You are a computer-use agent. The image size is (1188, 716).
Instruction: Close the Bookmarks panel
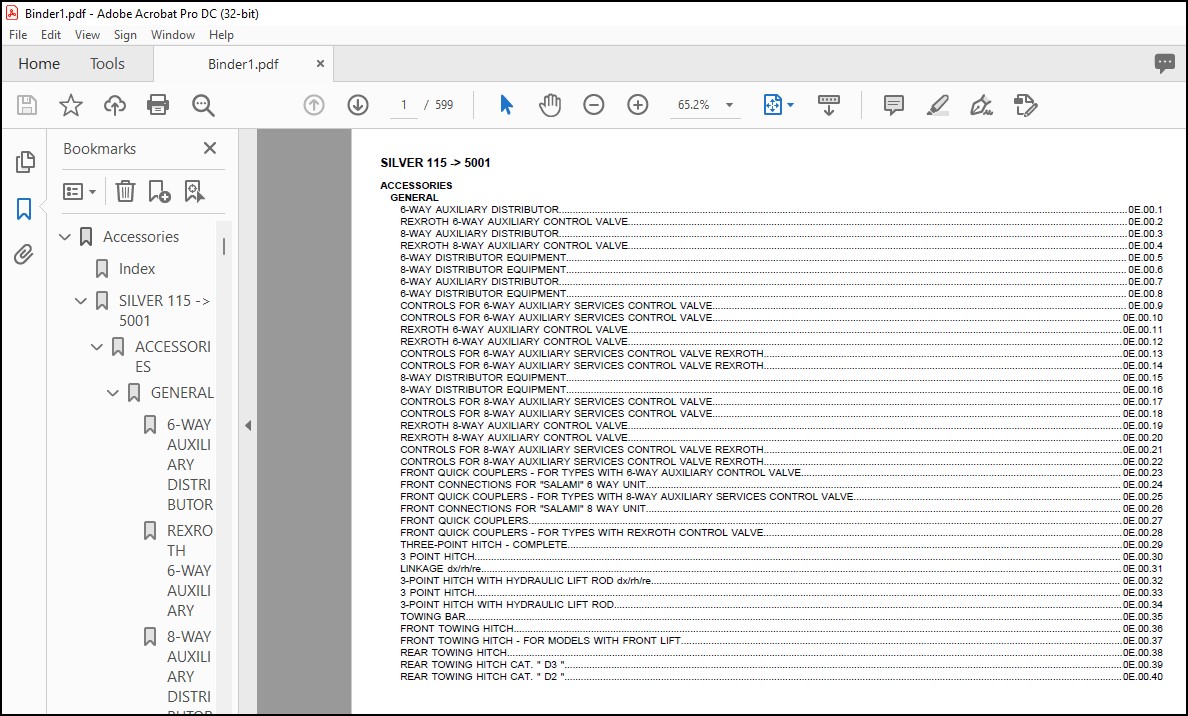[x=210, y=149]
